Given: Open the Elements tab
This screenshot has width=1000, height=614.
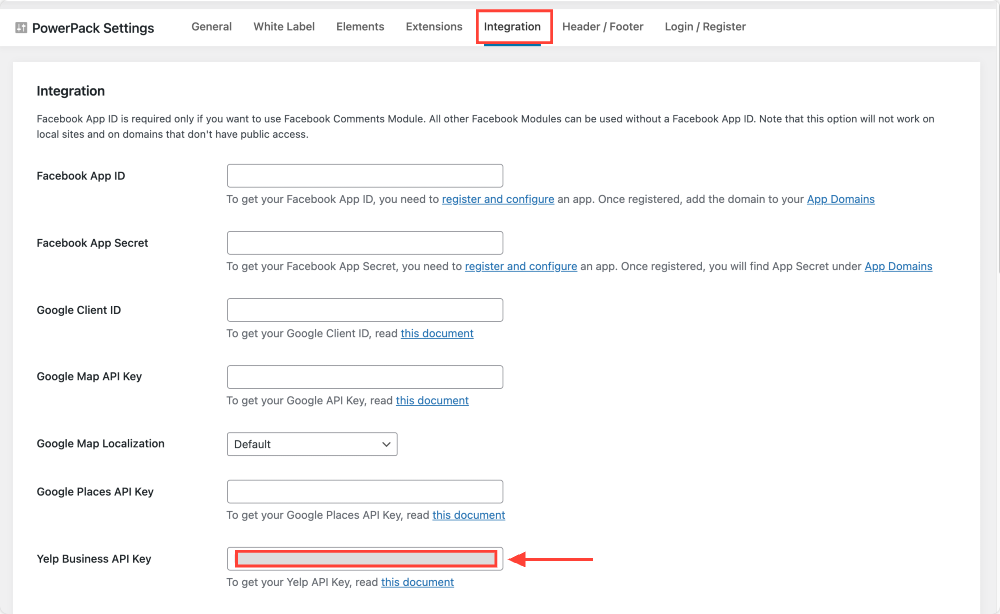Looking at the screenshot, I should tap(360, 27).
